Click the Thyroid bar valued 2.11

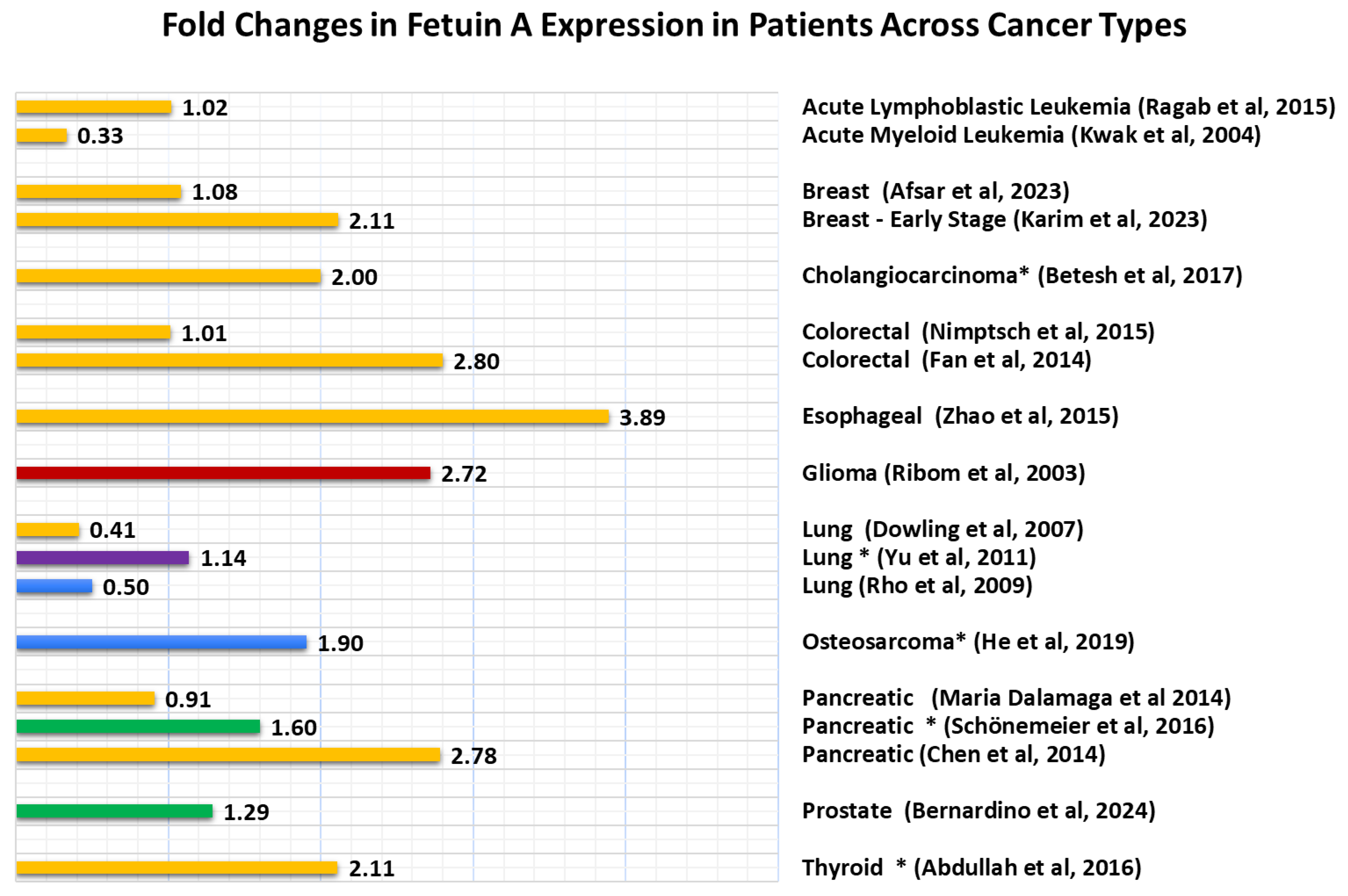point(177,868)
